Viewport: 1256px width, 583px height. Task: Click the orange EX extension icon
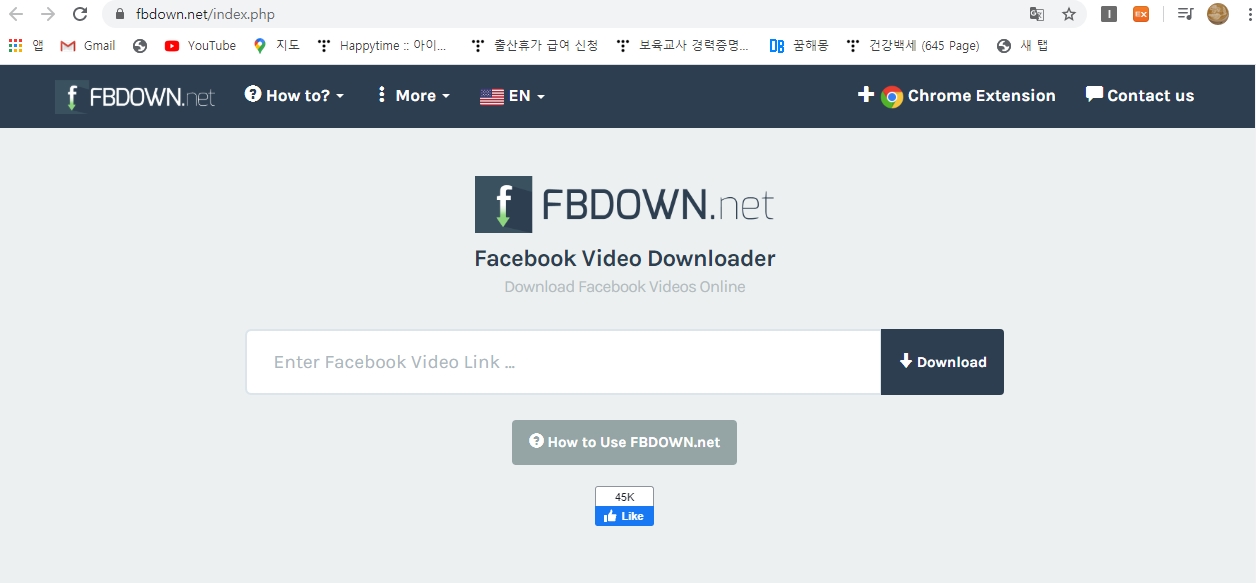tap(1141, 14)
